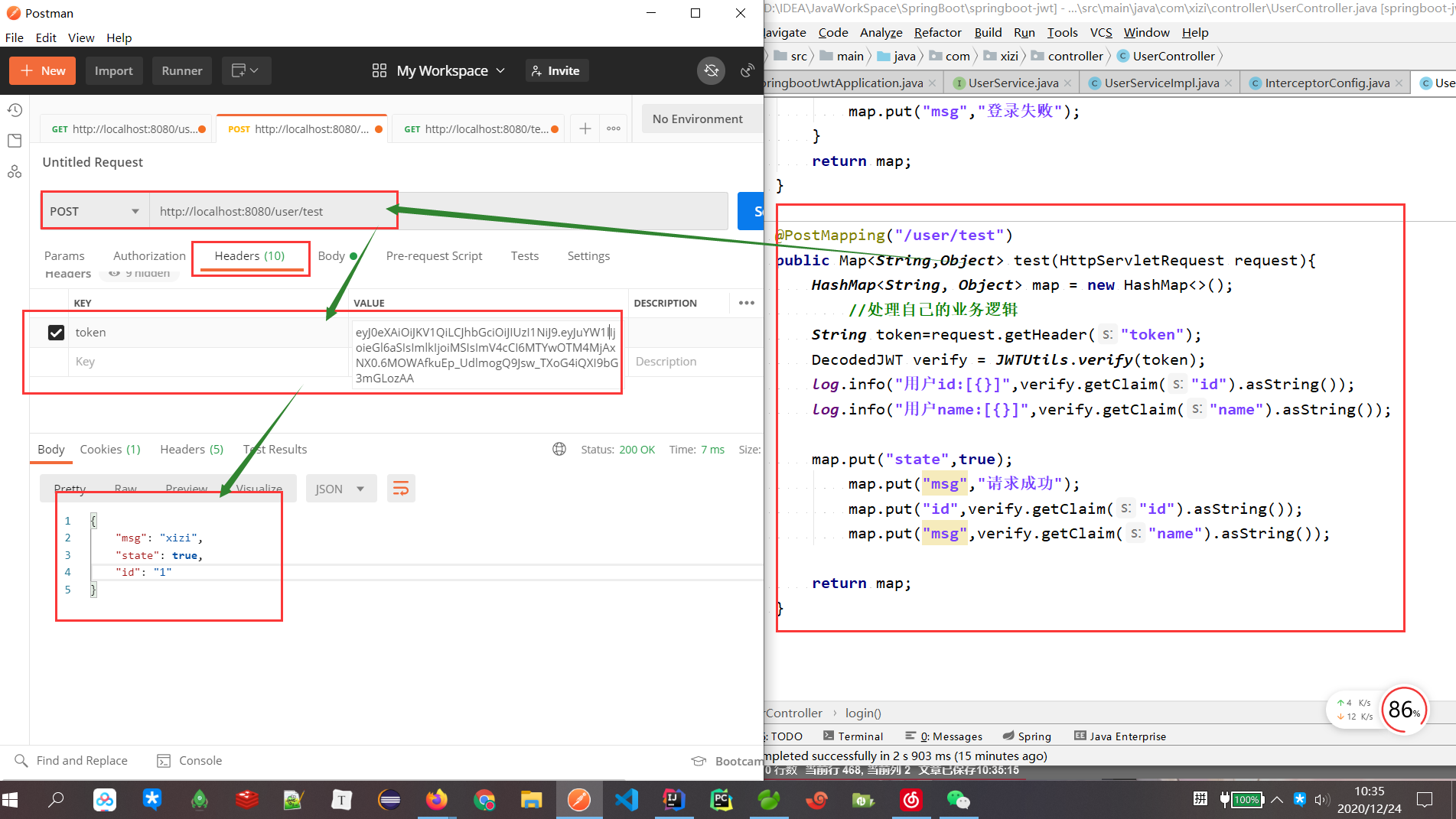Click the sync status icon in Postman header
Image resolution: width=1456 pixels, height=819 pixels.
pyautogui.click(x=712, y=70)
